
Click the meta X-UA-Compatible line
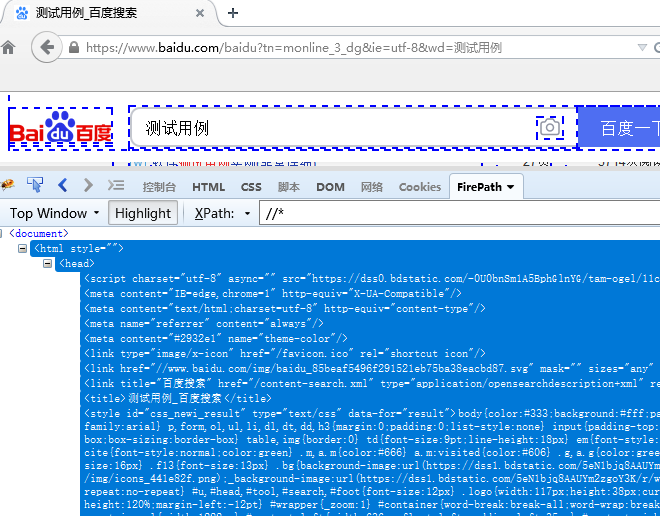(273, 293)
